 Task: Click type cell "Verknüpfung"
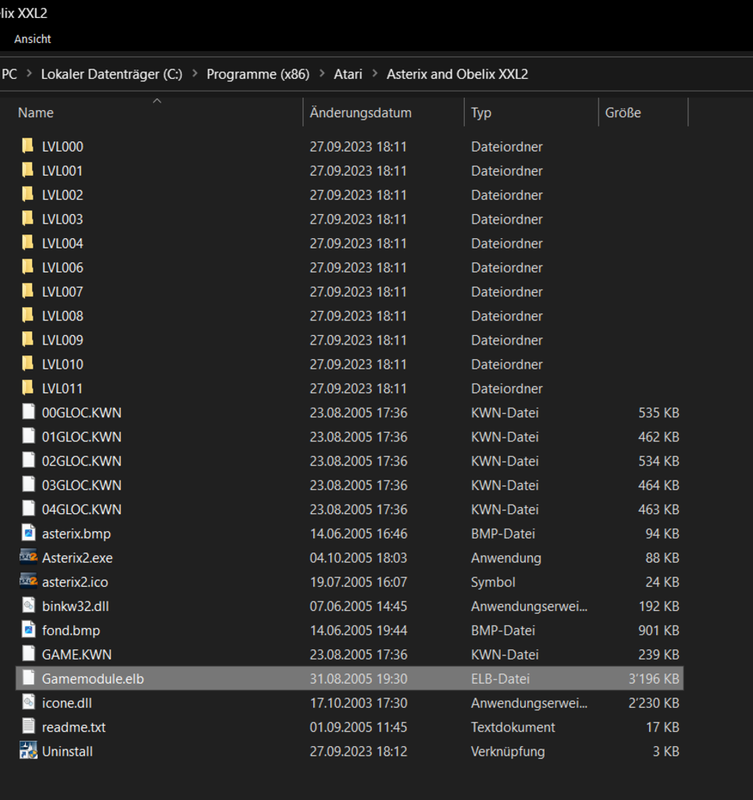tap(508, 752)
